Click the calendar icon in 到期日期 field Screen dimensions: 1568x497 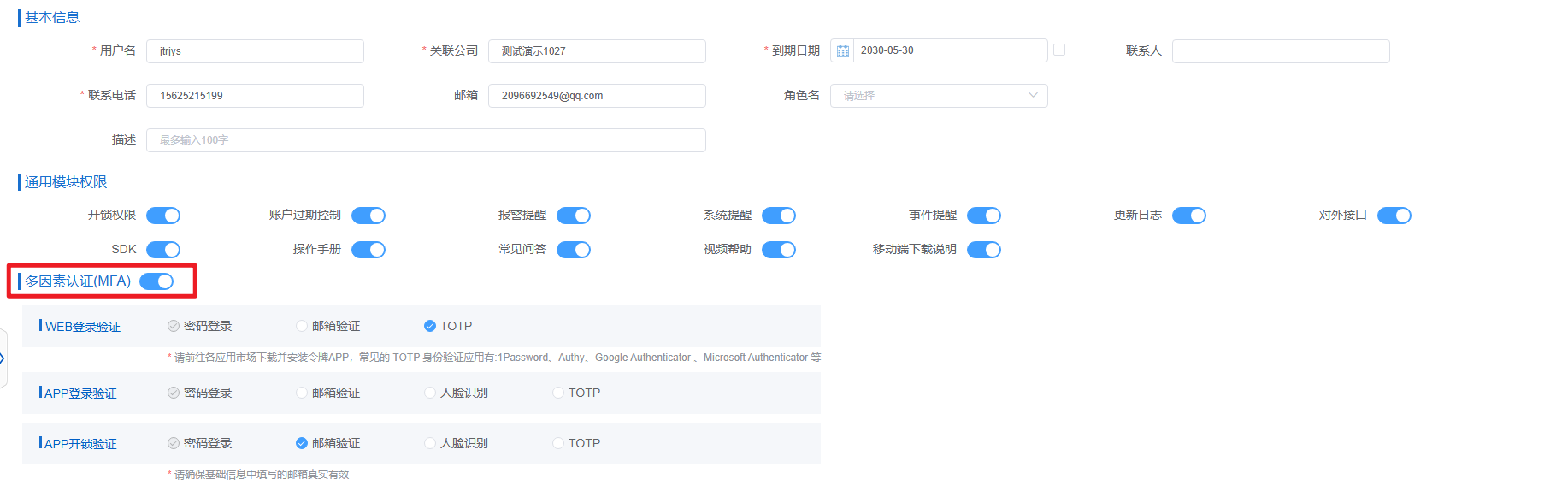(842, 51)
